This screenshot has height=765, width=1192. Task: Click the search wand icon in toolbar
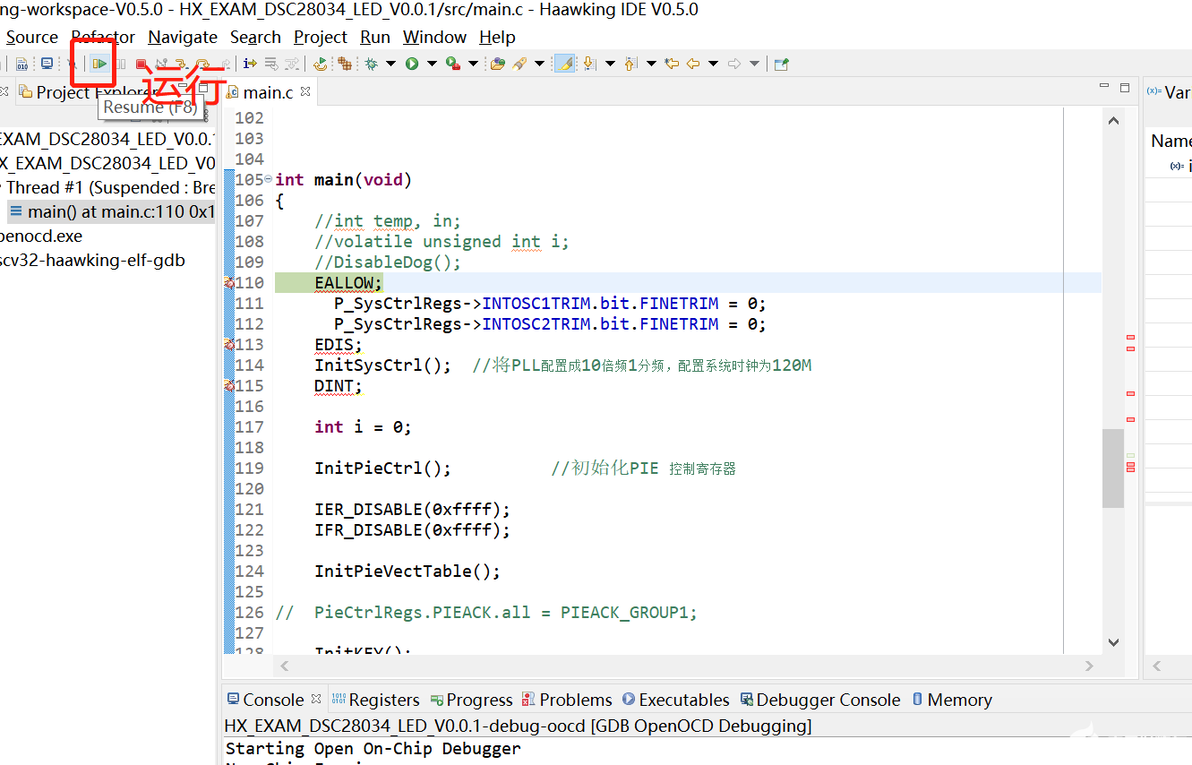pos(520,64)
